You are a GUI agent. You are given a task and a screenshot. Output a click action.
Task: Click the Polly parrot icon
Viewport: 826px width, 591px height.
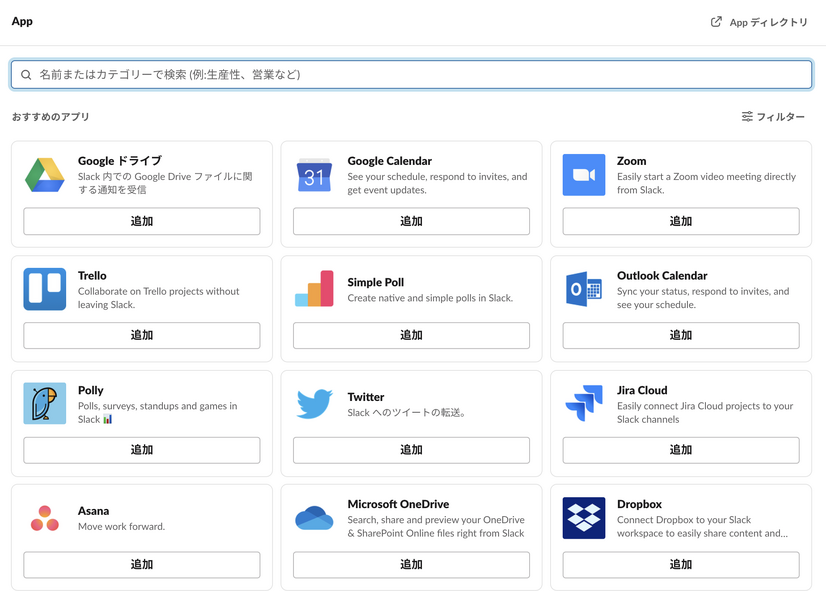pos(45,404)
